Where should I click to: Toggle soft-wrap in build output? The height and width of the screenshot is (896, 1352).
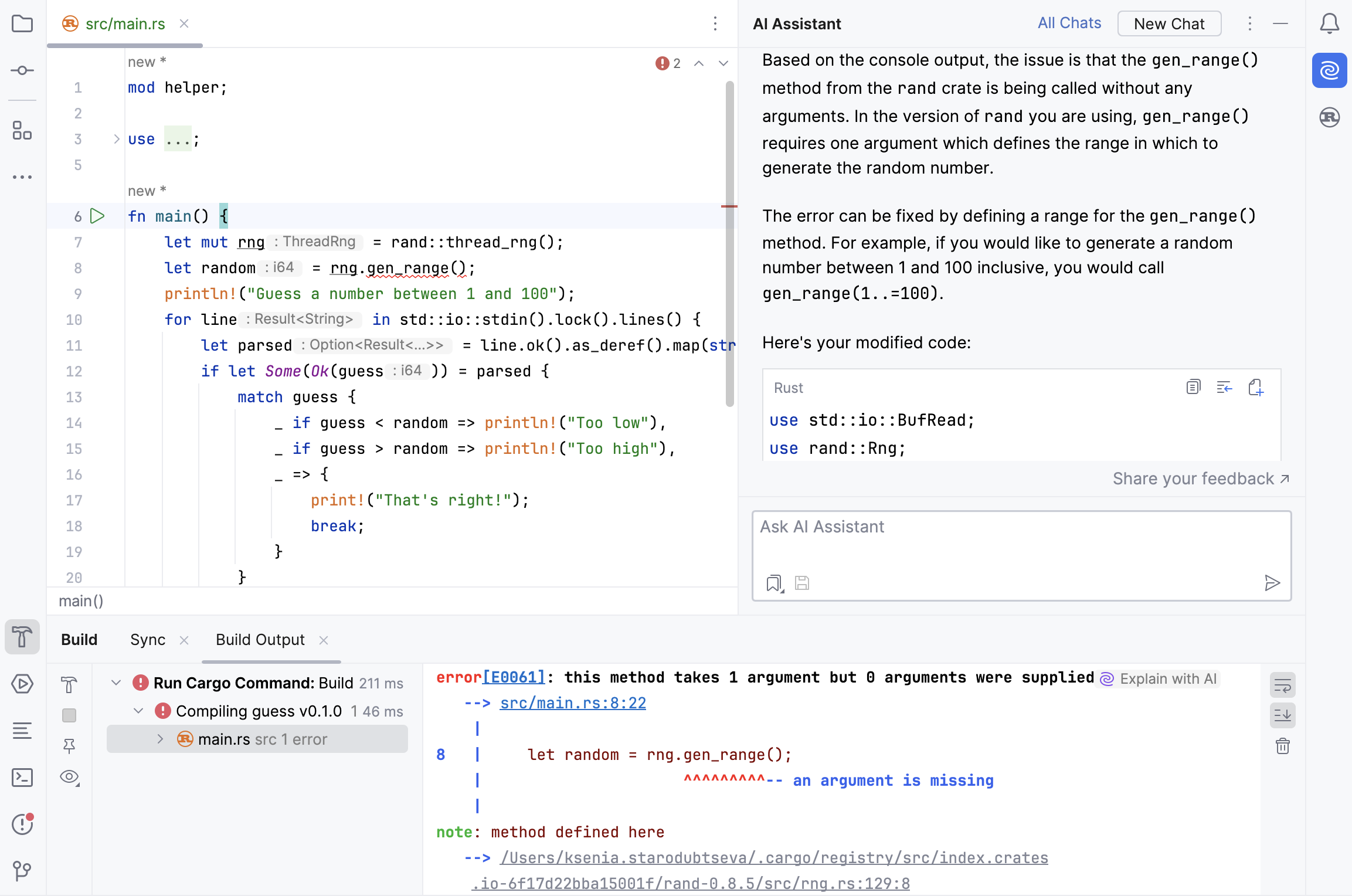tap(1283, 684)
